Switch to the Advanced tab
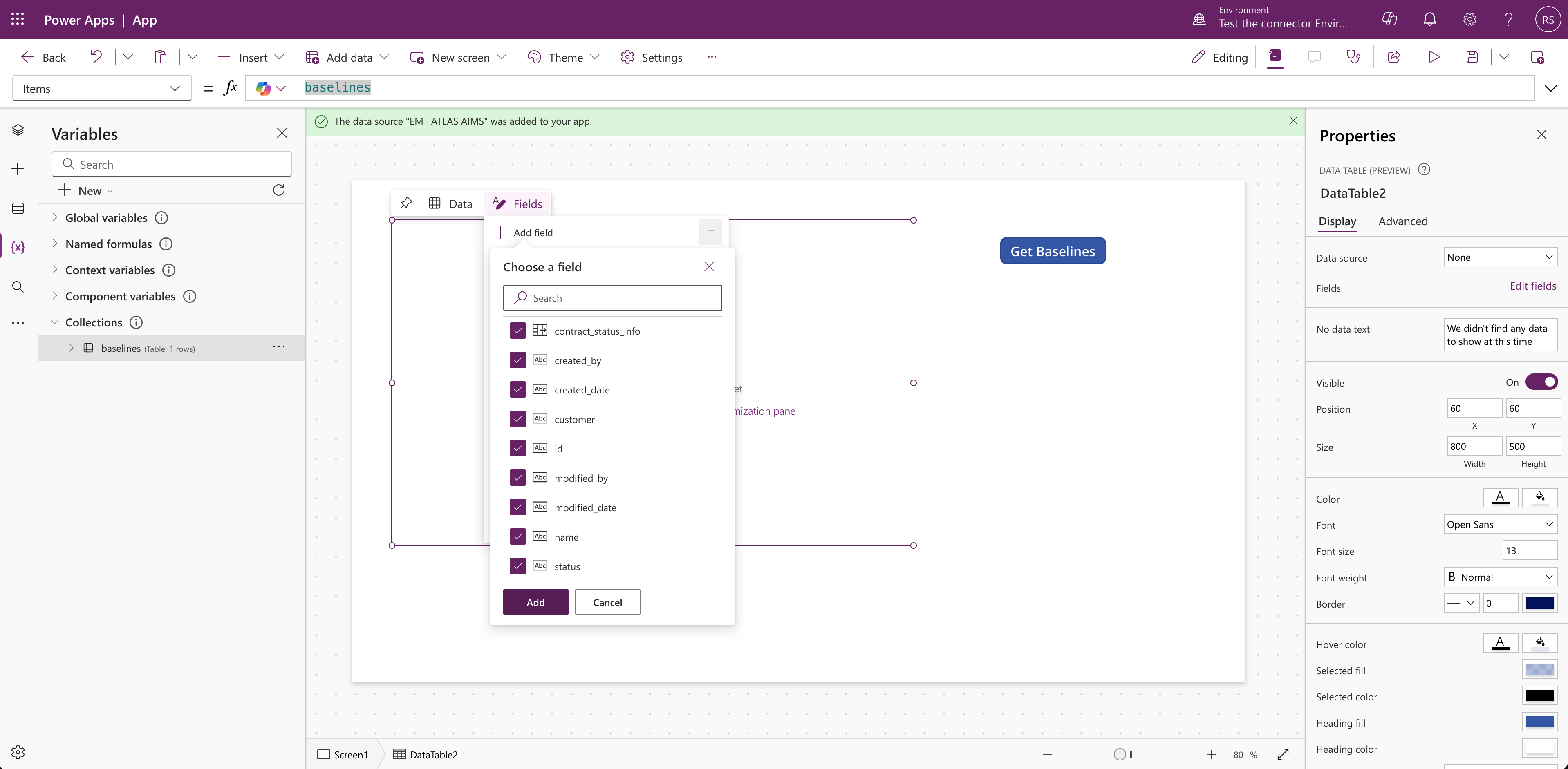Screen dimensions: 1568x769 click(x=1402, y=221)
